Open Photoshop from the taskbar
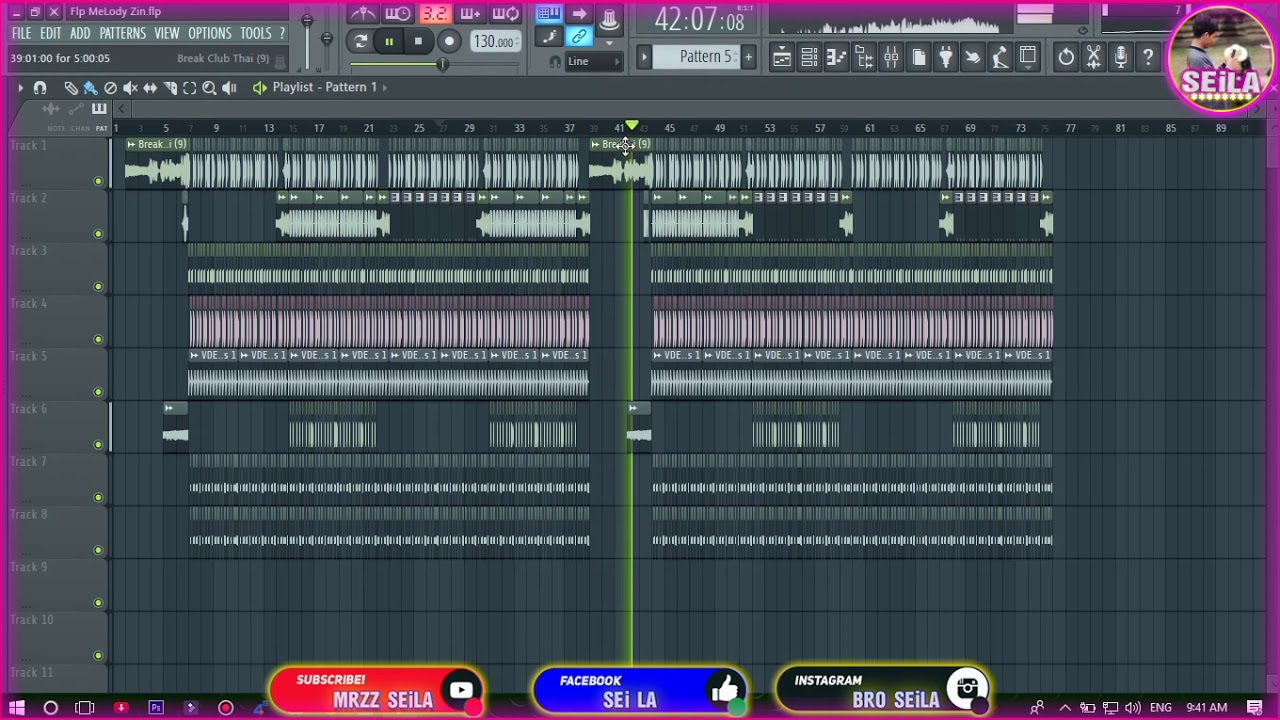This screenshot has height=720, width=1280. point(156,708)
